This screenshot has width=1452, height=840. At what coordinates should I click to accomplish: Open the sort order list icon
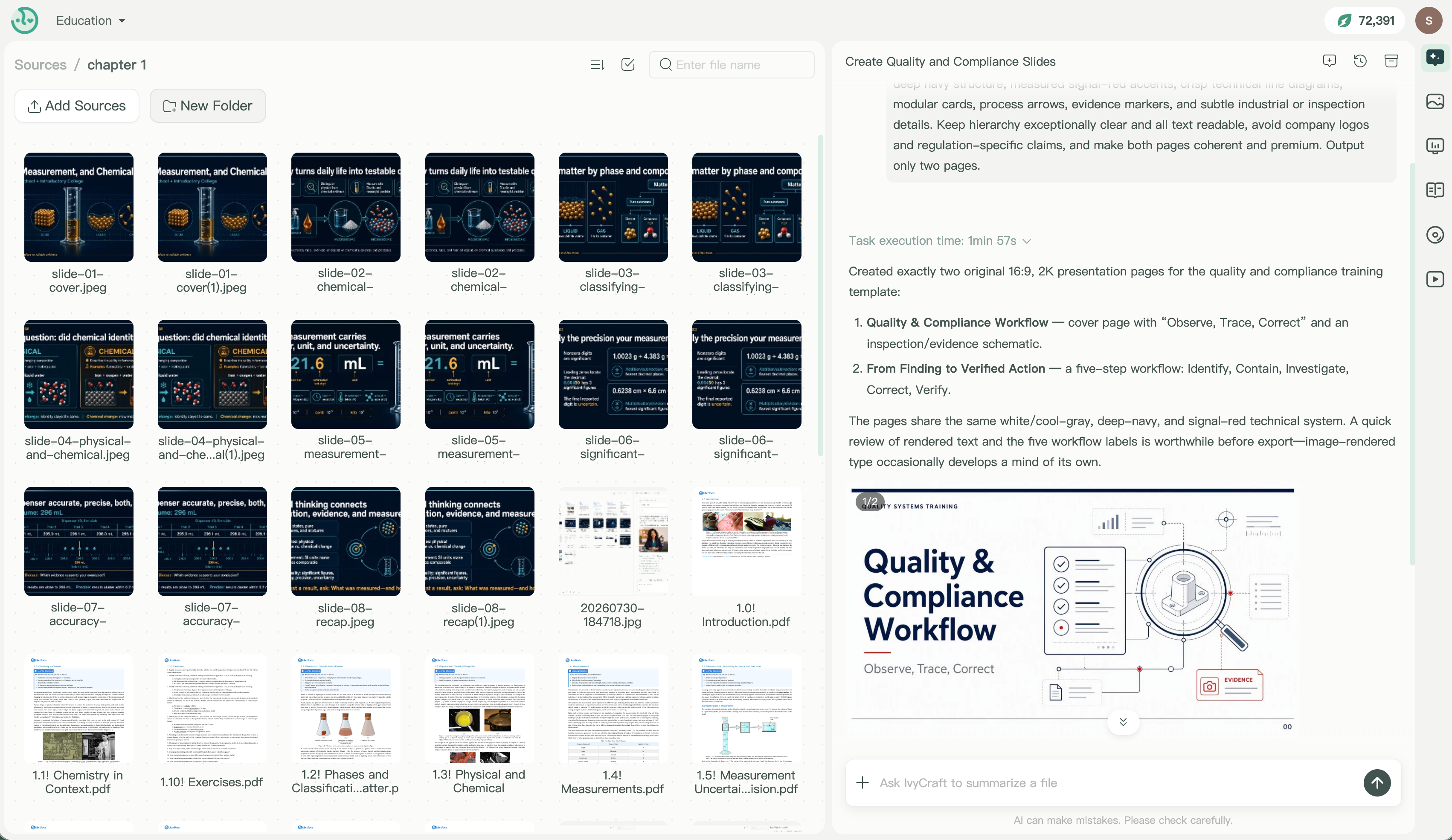click(598, 64)
